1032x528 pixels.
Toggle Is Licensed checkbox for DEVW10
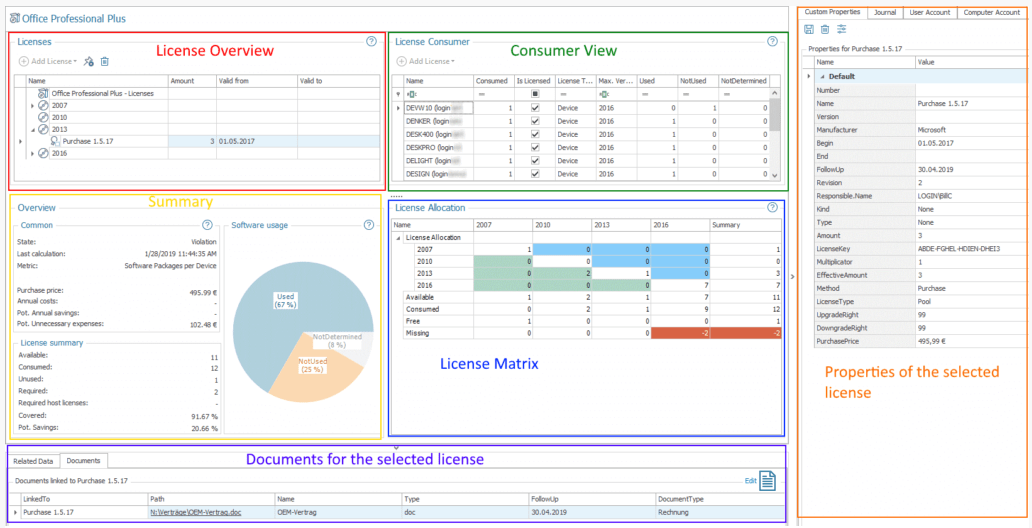coord(534,107)
